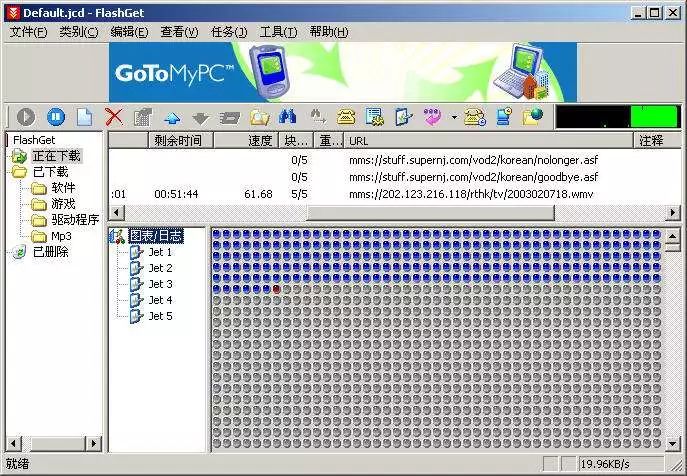687x476 pixels.
Task: Select Jet 4 in the log tree
Action: 160,300
